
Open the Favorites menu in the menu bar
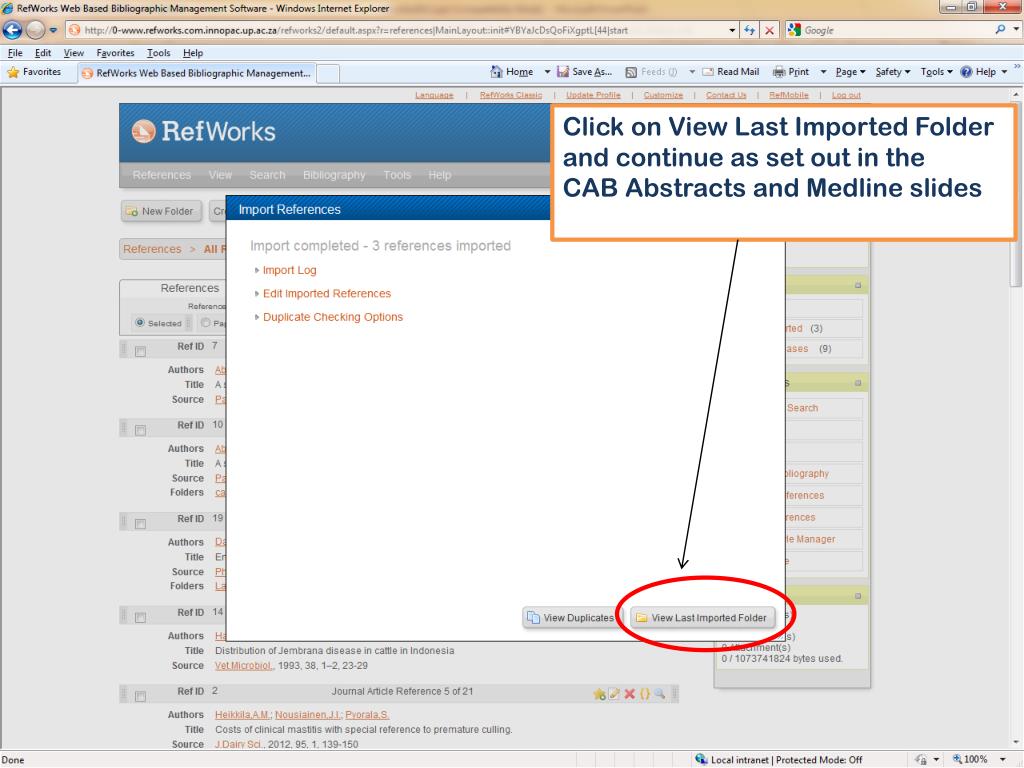pyautogui.click(x=116, y=53)
